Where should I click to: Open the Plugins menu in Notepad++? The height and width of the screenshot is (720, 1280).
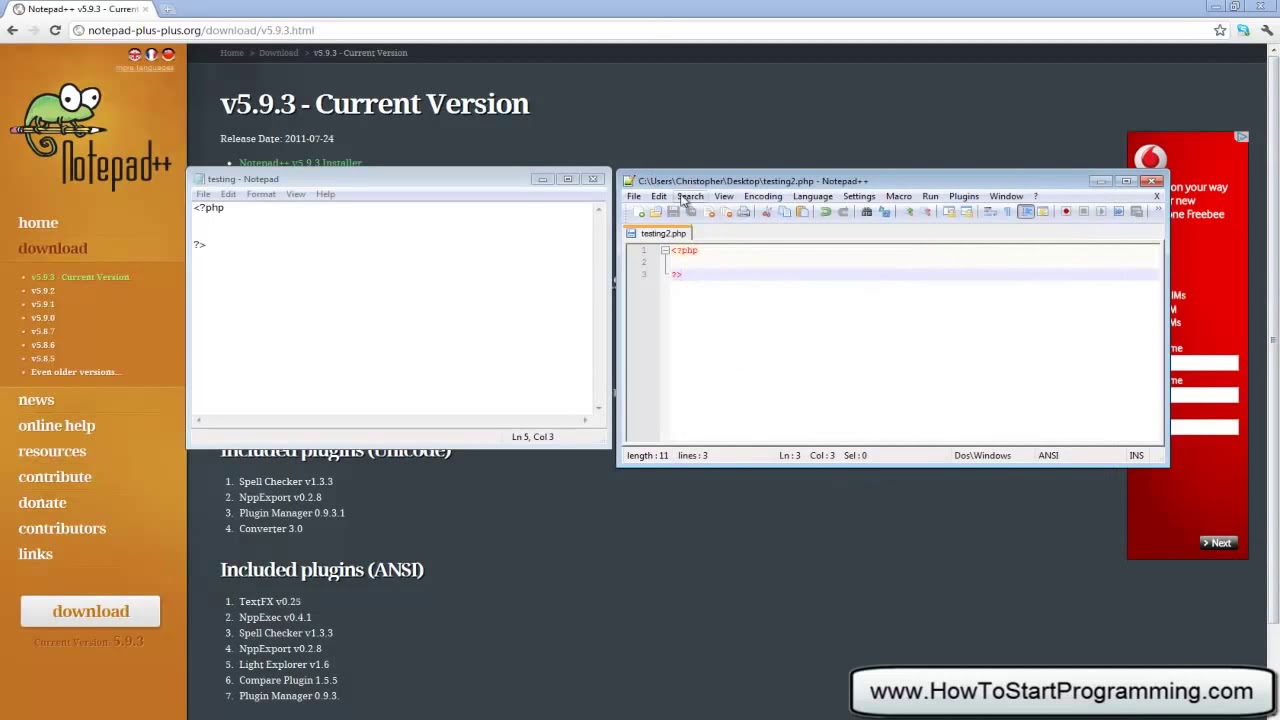click(x=964, y=196)
